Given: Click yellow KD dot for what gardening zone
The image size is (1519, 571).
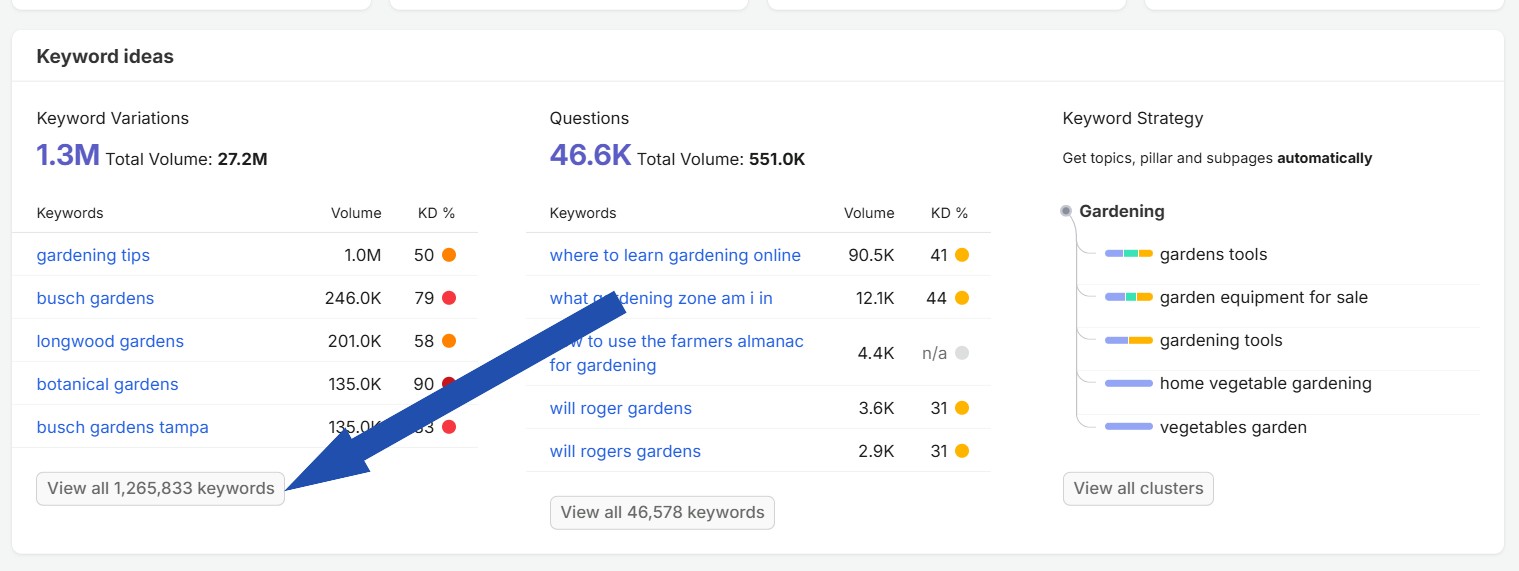Looking at the screenshot, I should click(962, 298).
